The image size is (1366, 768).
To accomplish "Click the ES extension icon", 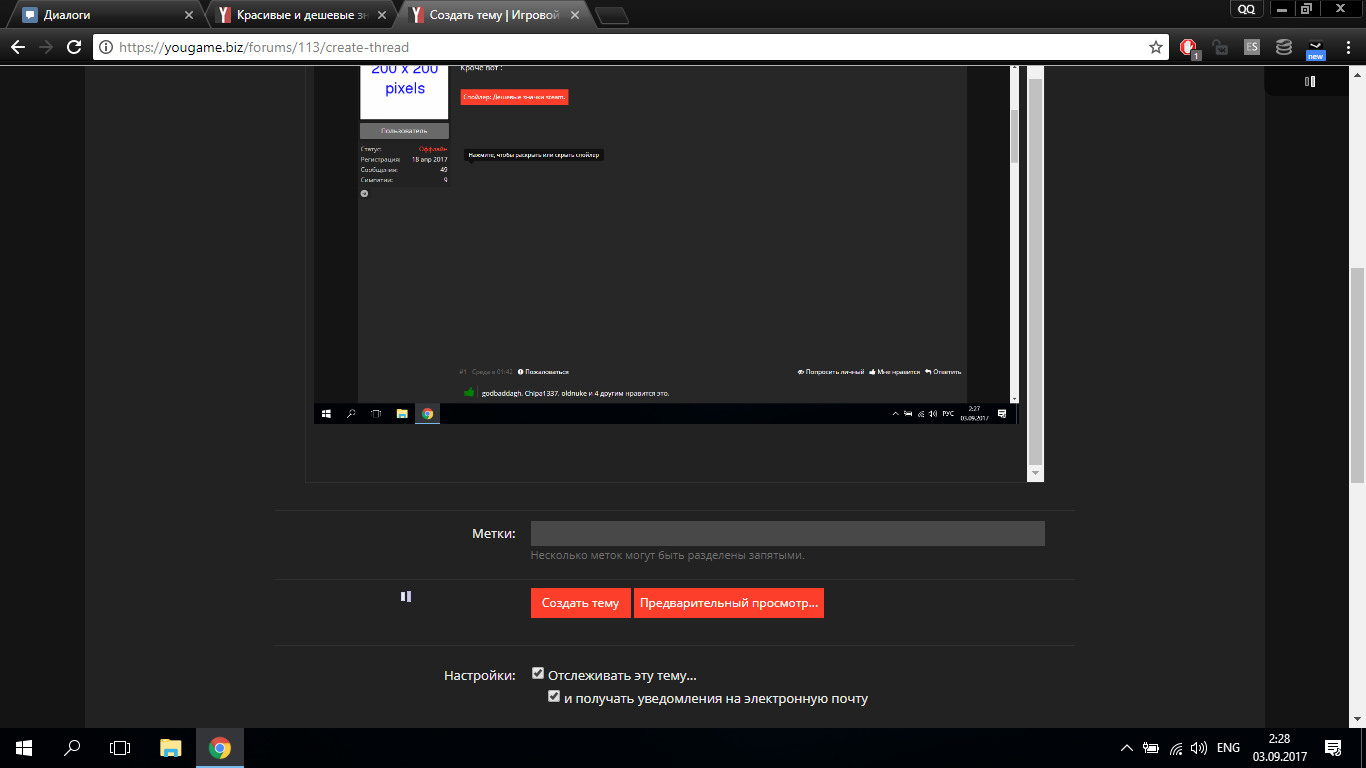I will [x=1251, y=47].
